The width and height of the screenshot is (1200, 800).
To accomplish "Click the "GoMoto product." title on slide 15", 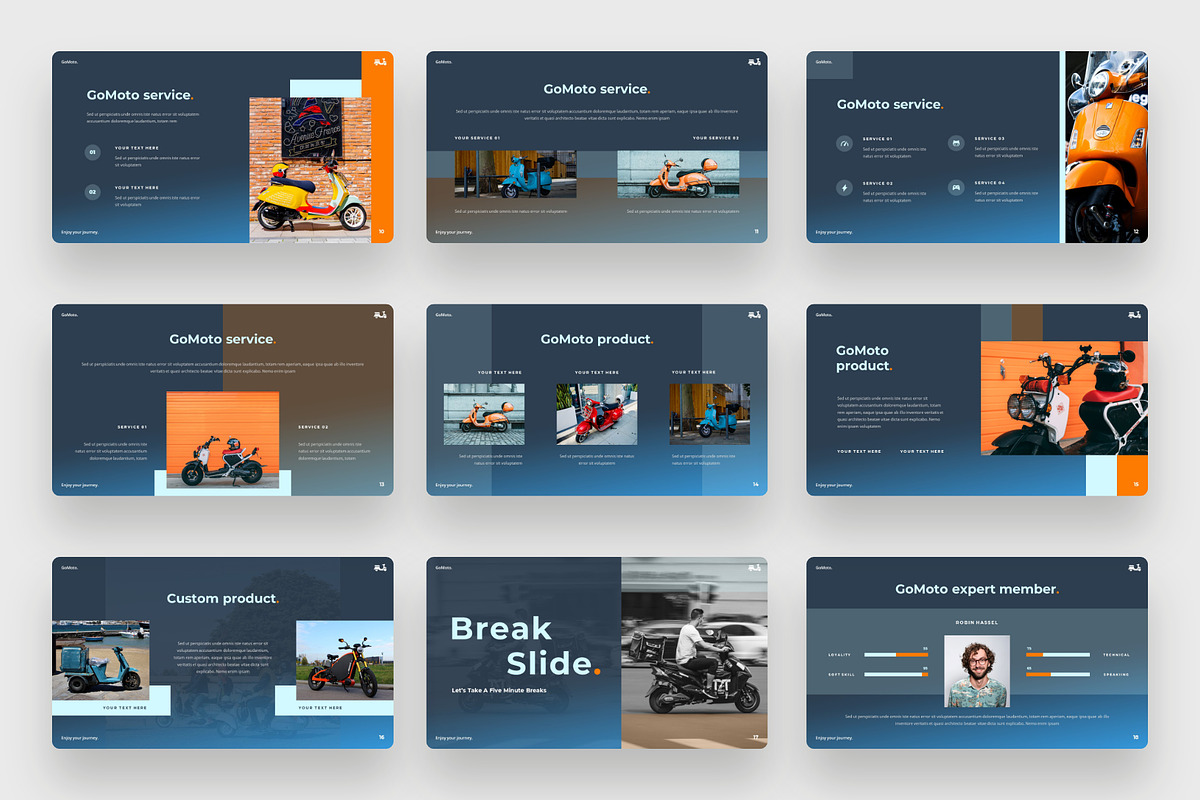I will click(864, 358).
